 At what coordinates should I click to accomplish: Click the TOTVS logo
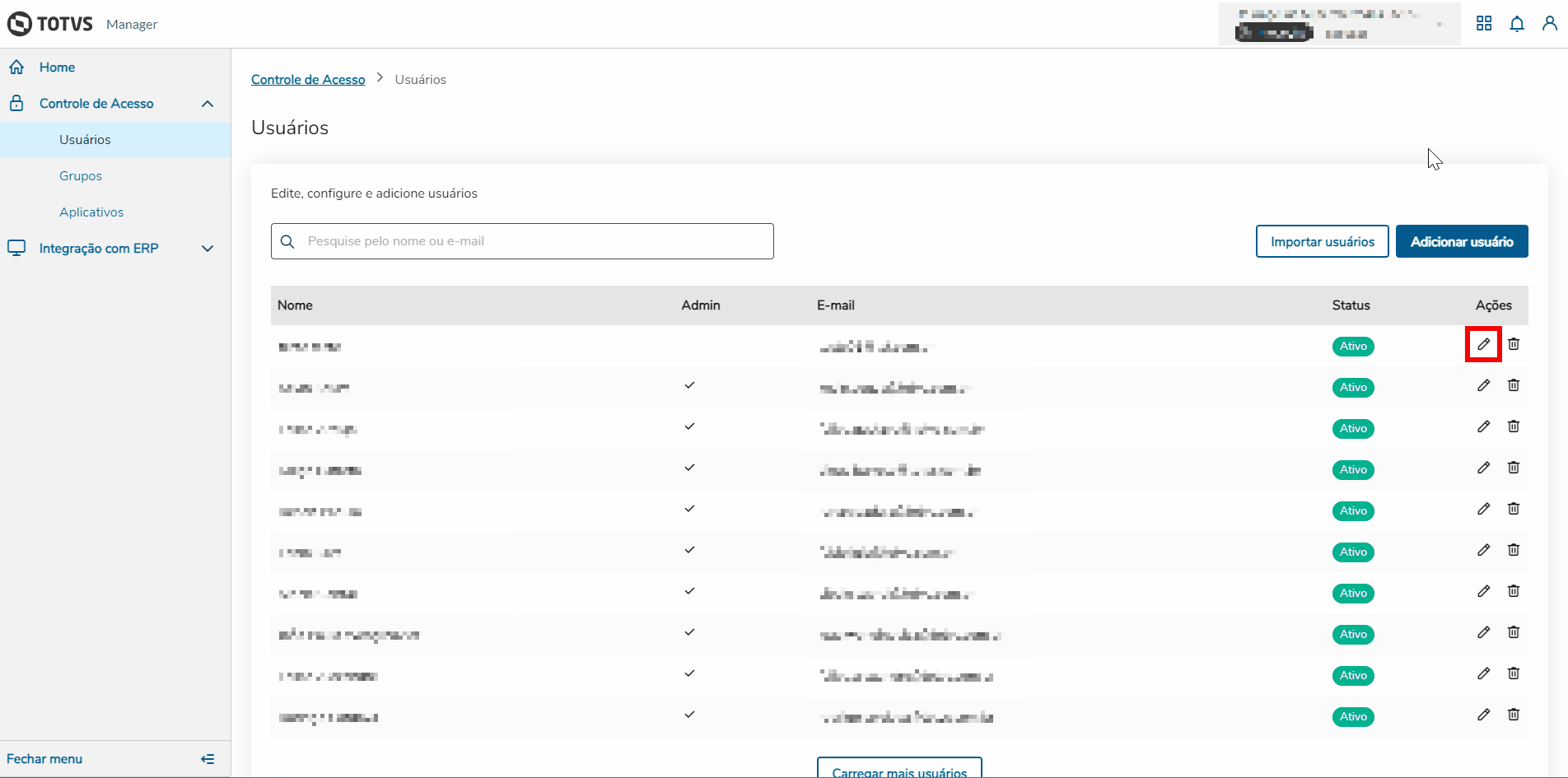[x=50, y=24]
